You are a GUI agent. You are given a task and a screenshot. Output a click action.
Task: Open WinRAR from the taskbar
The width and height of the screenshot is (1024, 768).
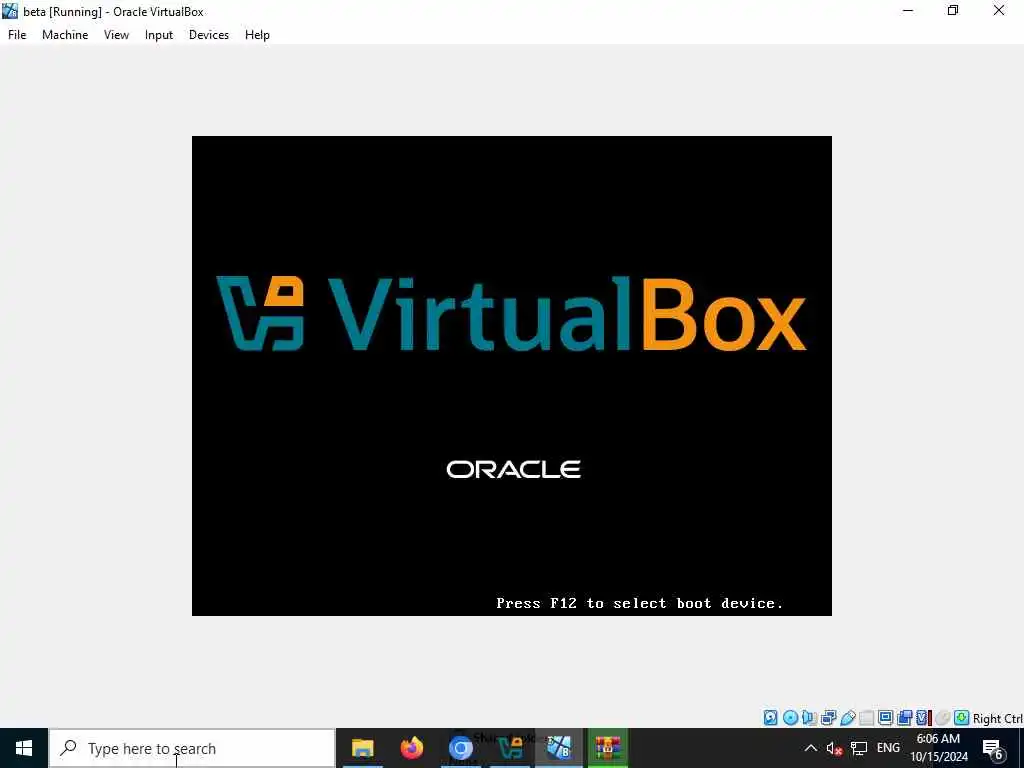[607, 748]
